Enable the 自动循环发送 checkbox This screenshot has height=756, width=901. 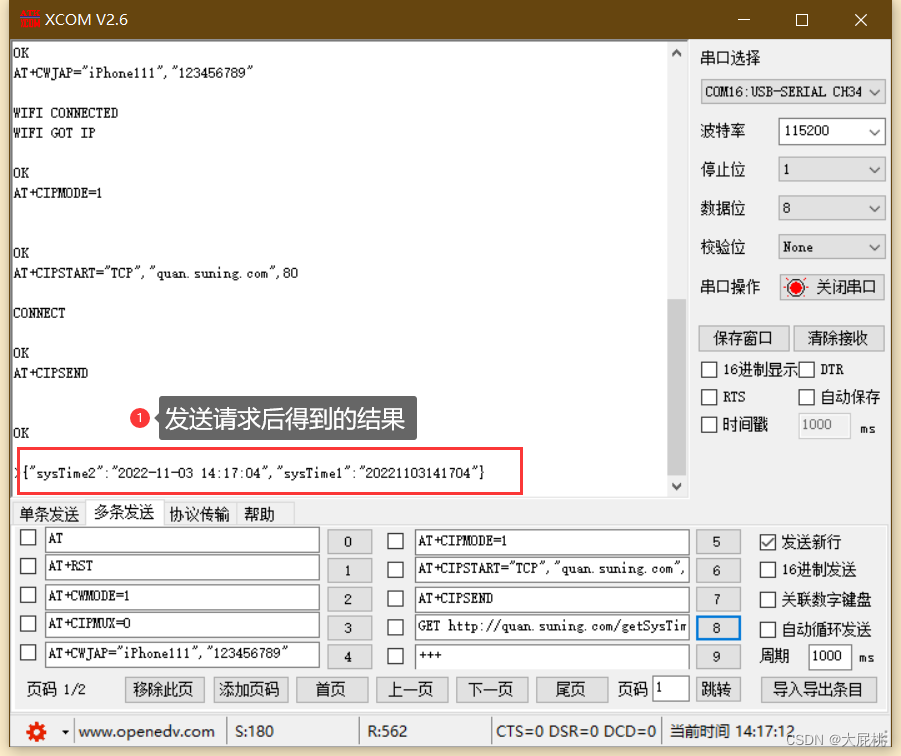(x=768, y=630)
